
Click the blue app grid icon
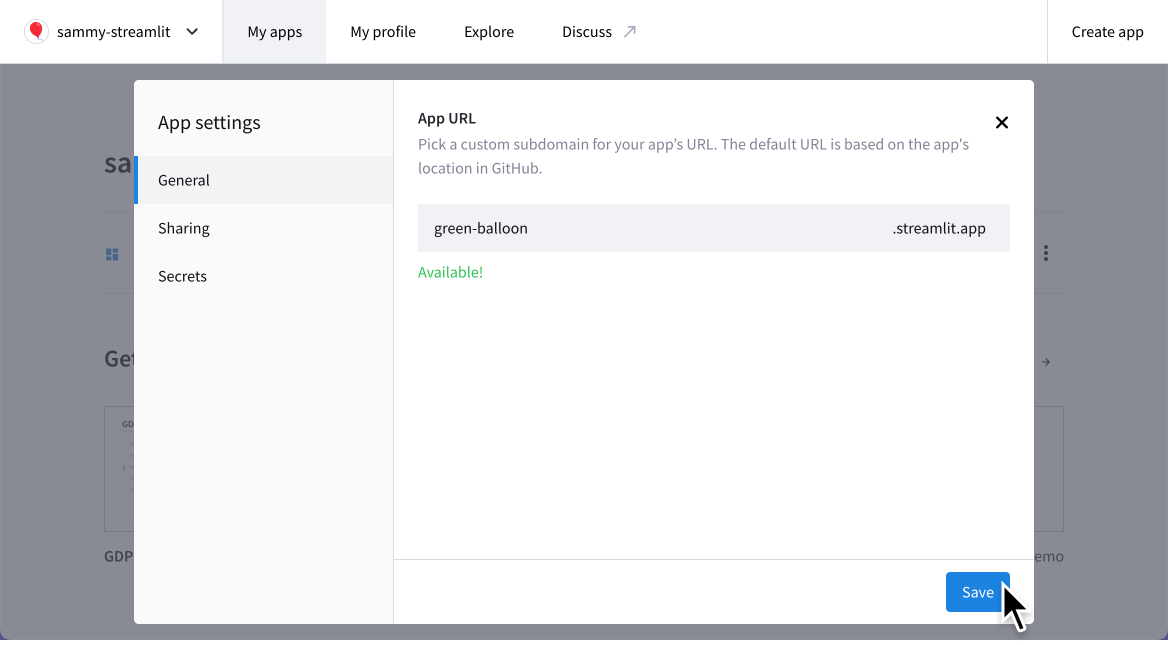(x=112, y=253)
